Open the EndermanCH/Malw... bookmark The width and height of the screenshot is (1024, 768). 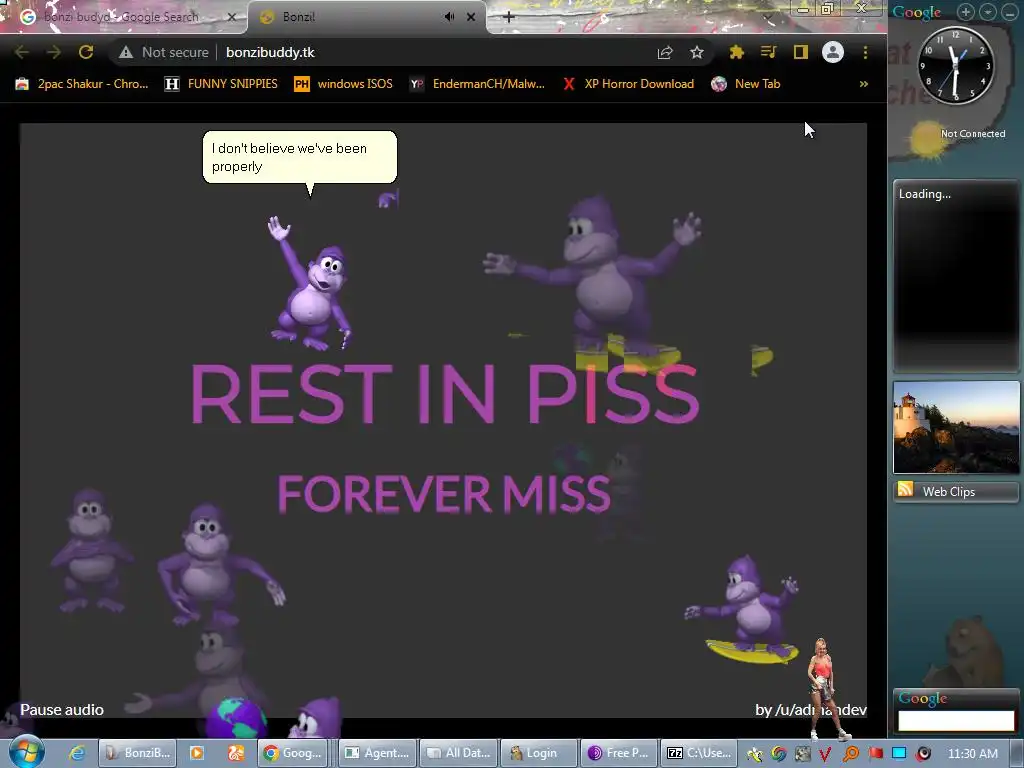tap(477, 84)
